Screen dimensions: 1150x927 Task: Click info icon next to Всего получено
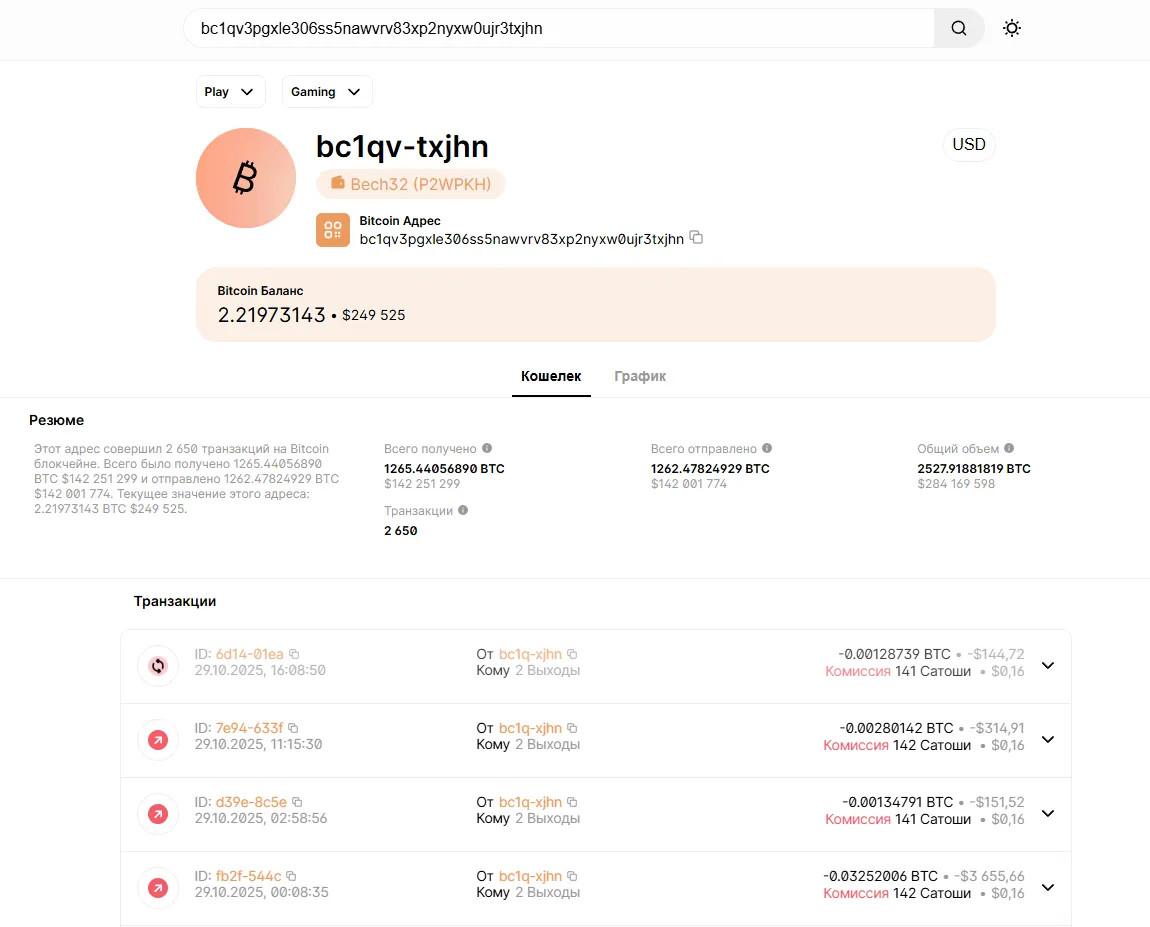point(487,448)
